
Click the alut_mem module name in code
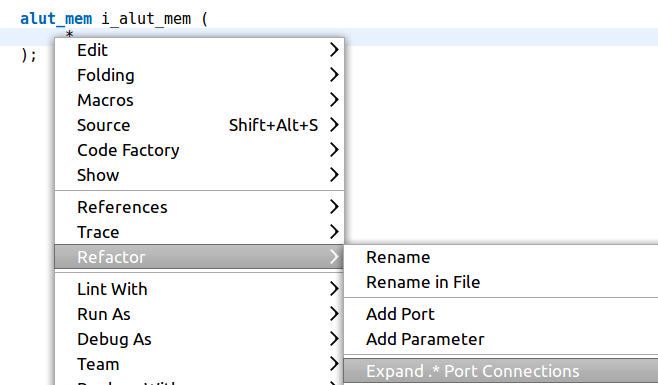56,19
